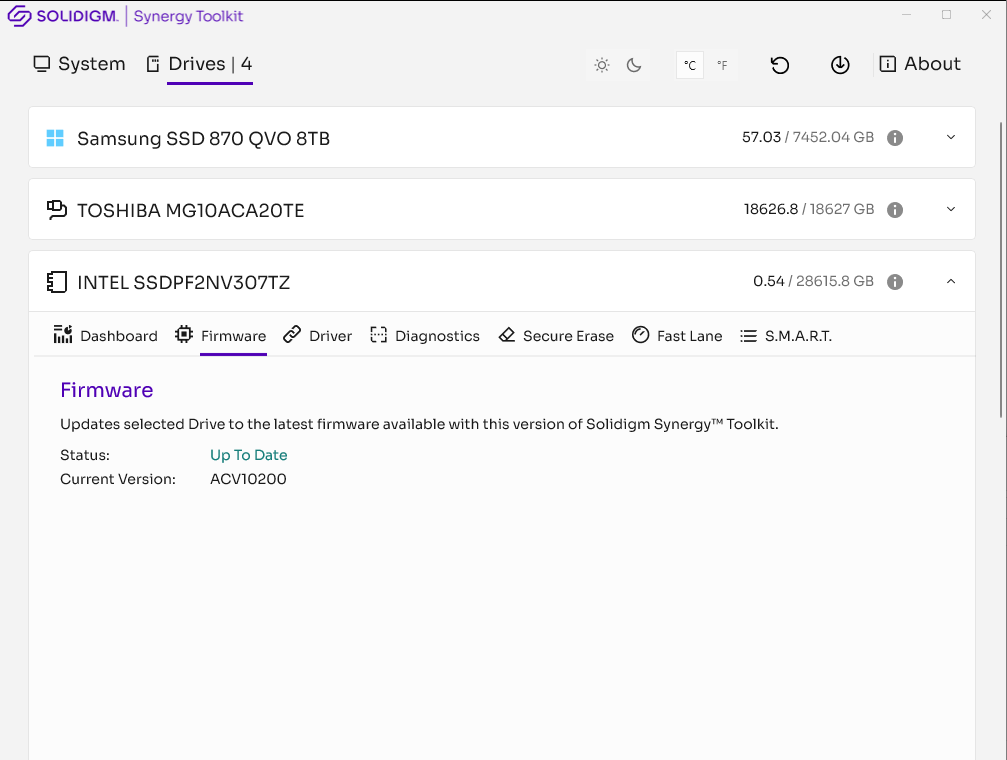
Task: Click TOSHIBA MG10ACA20TE drive name
Action: click(191, 211)
